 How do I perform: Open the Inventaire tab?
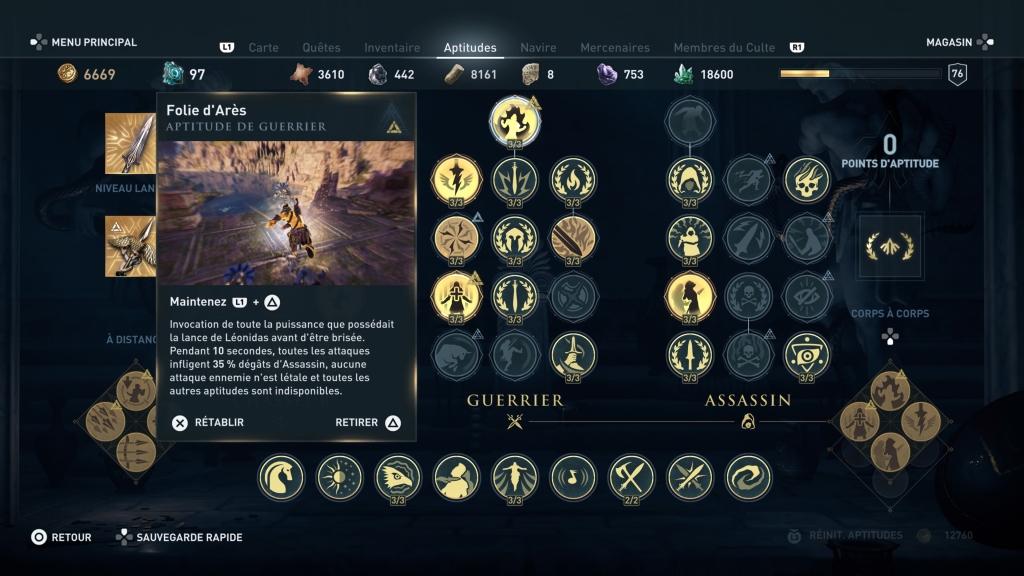click(x=392, y=48)
